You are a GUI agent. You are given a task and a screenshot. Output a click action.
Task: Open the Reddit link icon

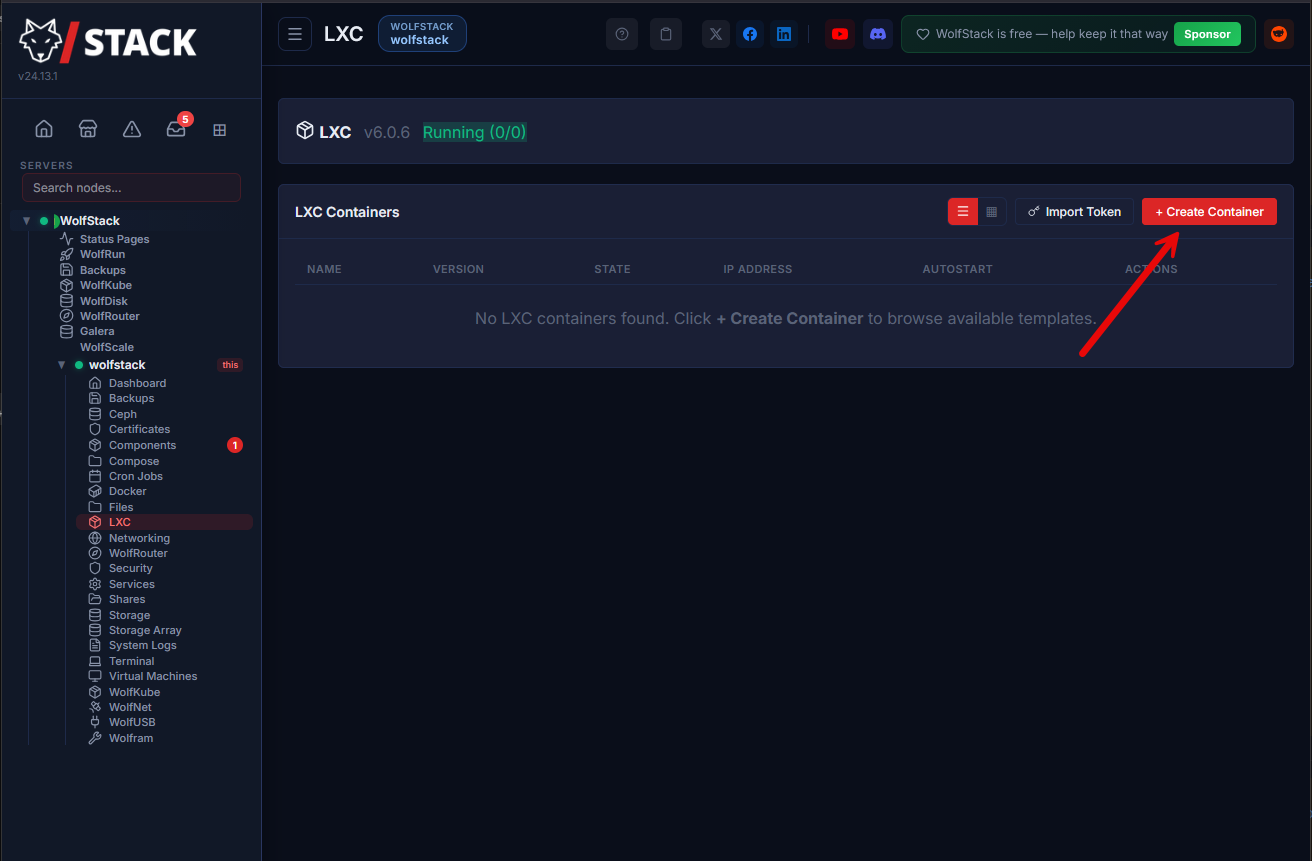point(1279,34)
